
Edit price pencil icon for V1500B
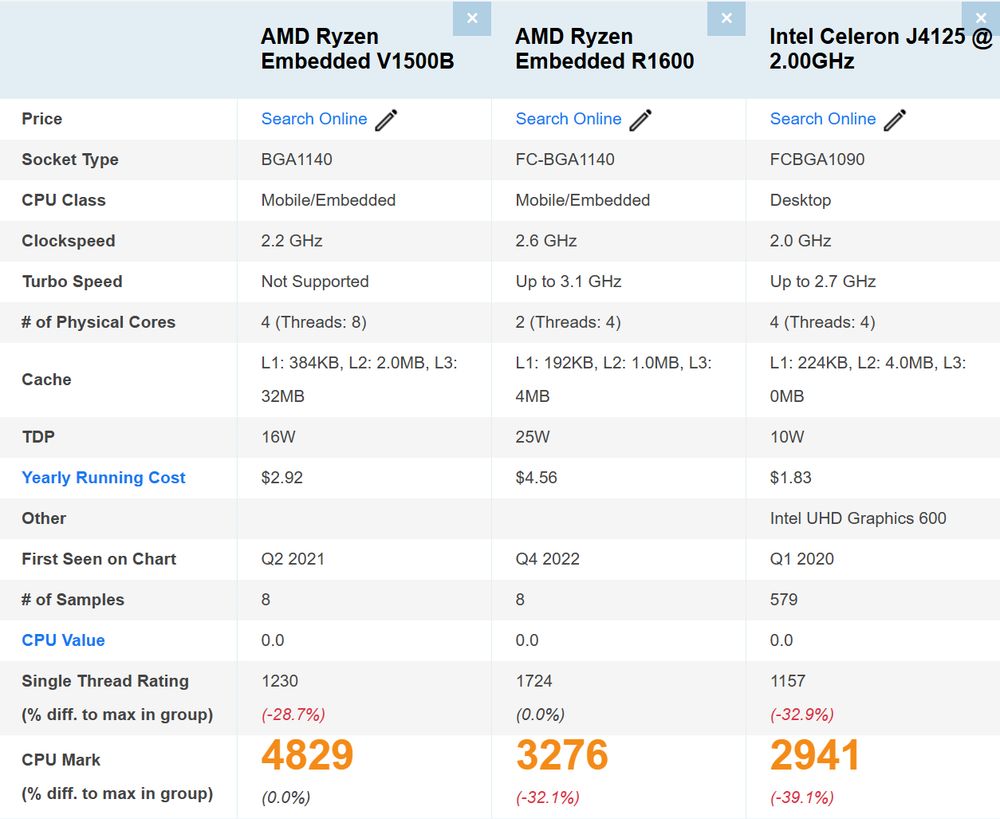click(x=386, y=120)
